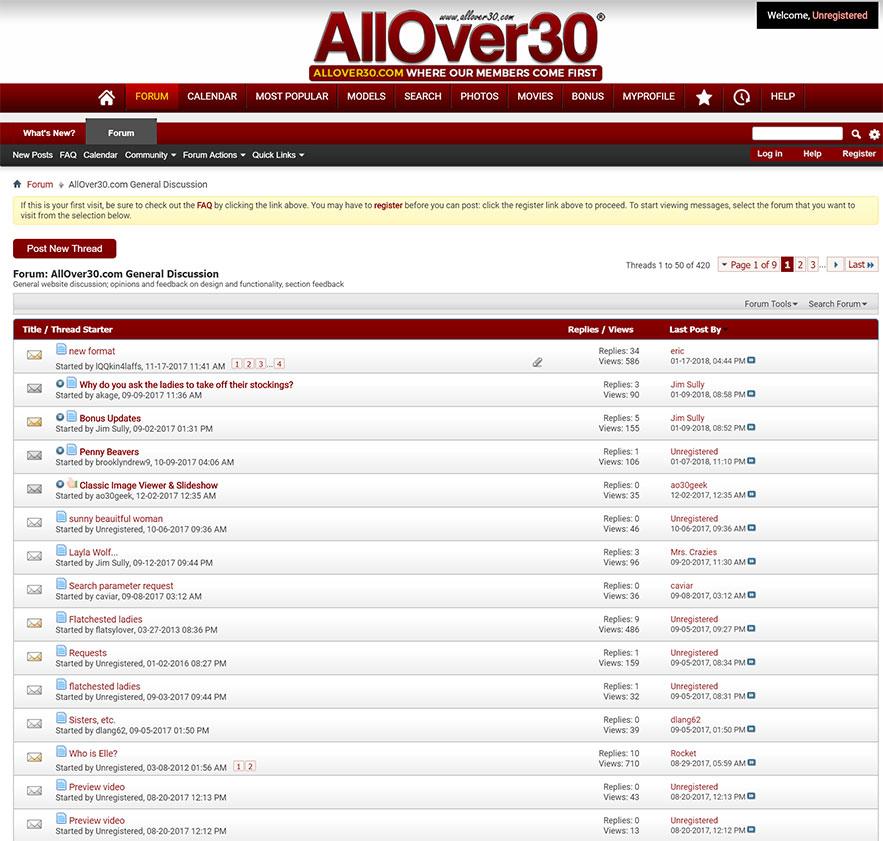Open New Posts in the sub navigation
Screen dimensions: 883x841
click(32, 155)
